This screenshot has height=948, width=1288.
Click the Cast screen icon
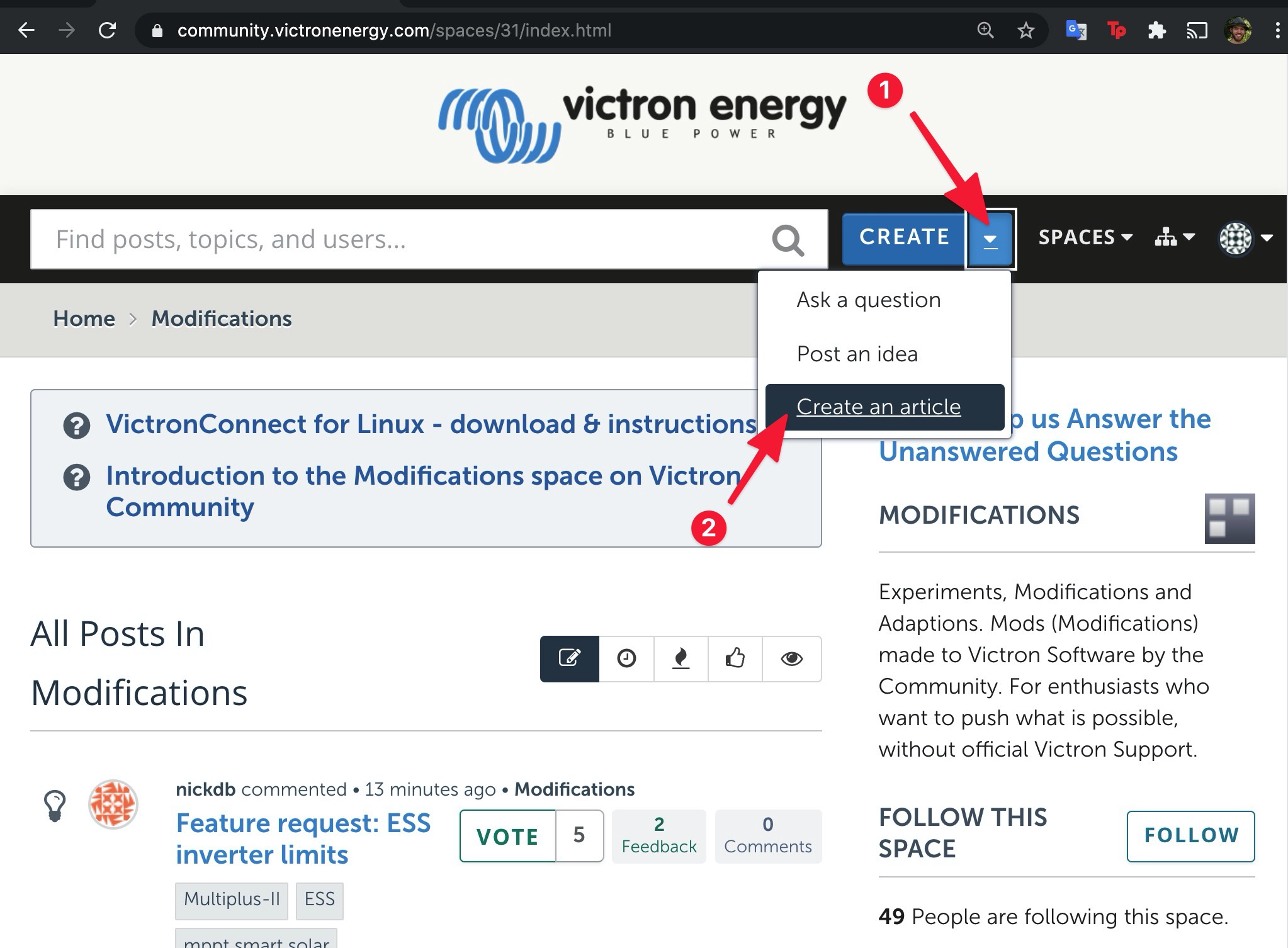pos(1197,30)
